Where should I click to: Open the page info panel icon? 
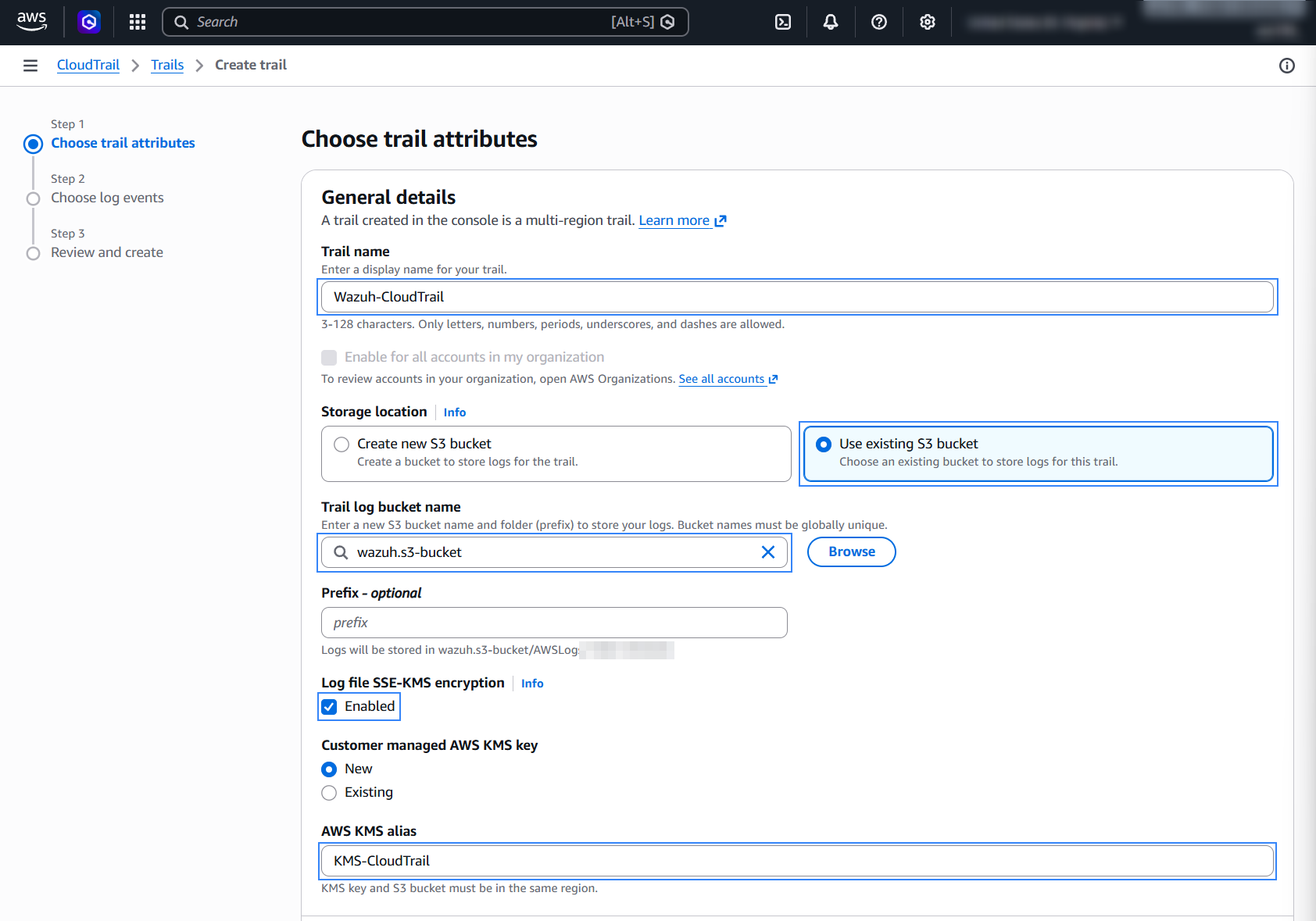(x=1287, y=66)
